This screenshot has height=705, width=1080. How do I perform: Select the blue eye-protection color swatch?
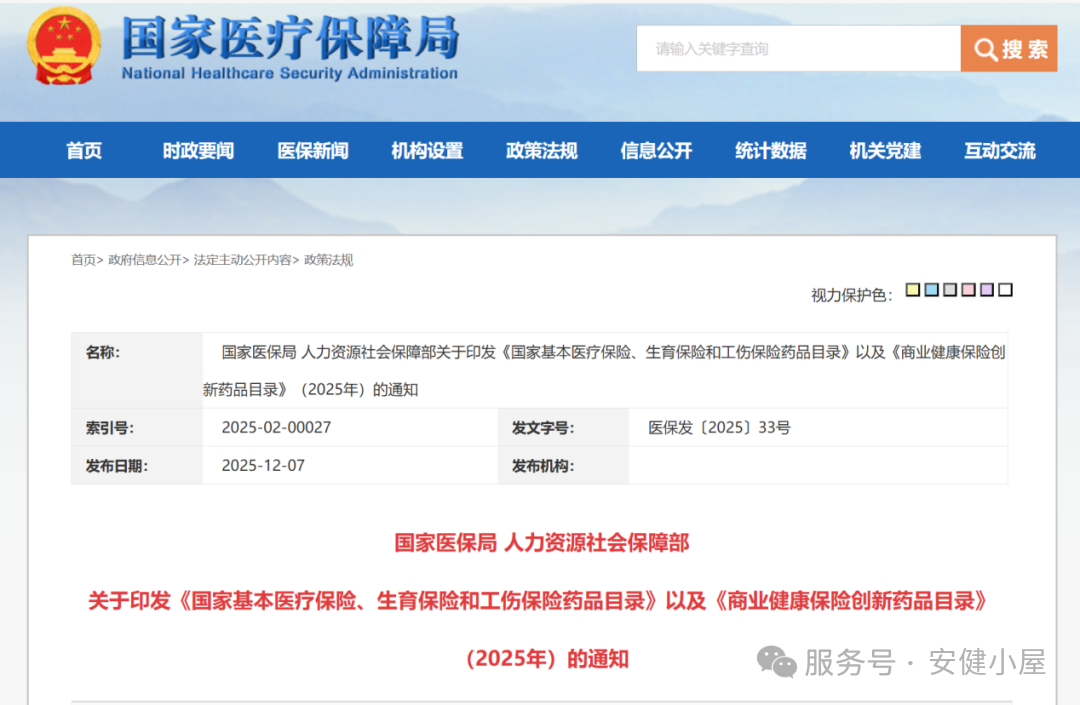click(931, 290)
